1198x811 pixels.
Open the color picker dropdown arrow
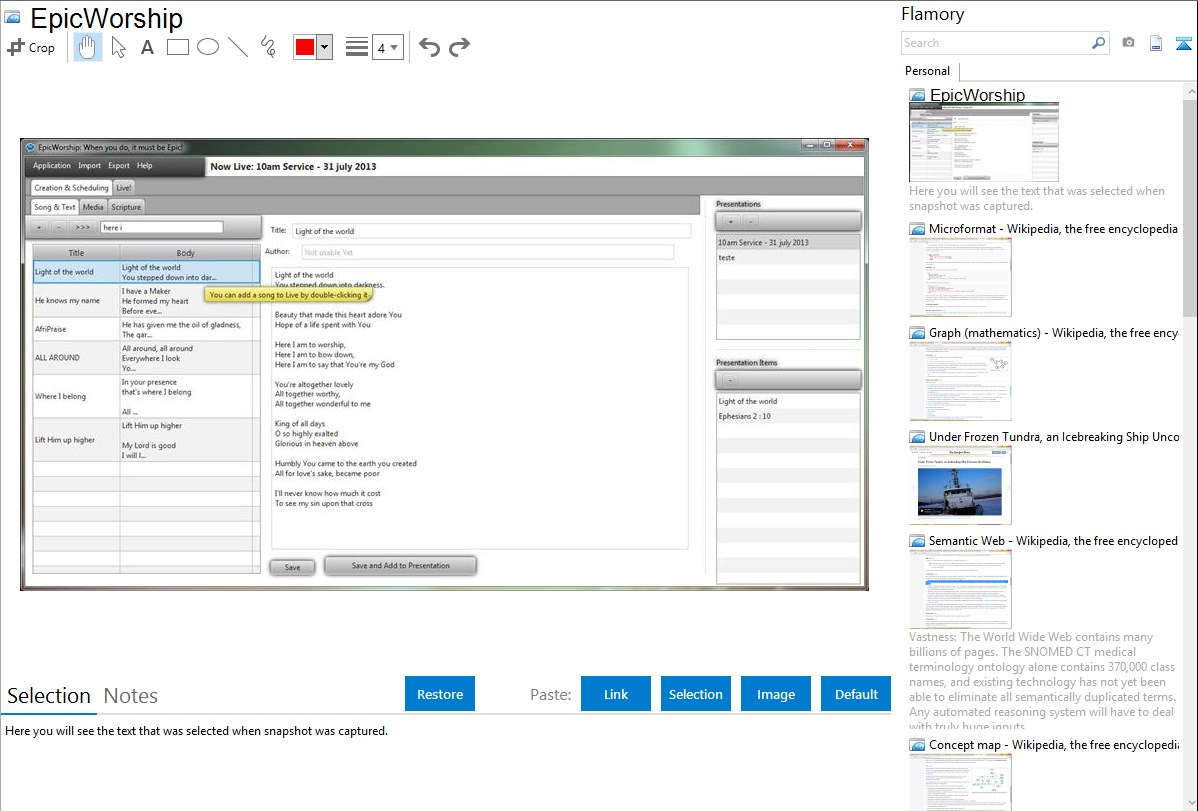click(x=324, y=47)
